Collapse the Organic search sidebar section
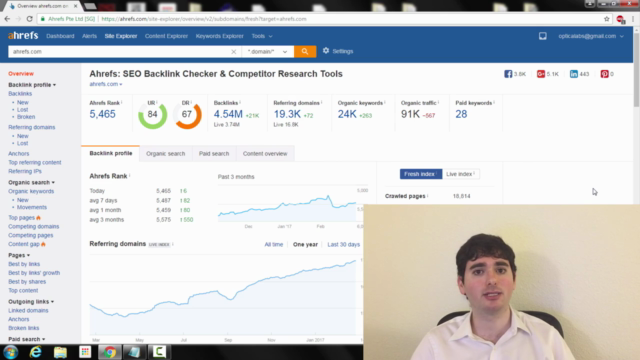Image resolution: width=640 pixels, height=360 pixels. (31, 182)
